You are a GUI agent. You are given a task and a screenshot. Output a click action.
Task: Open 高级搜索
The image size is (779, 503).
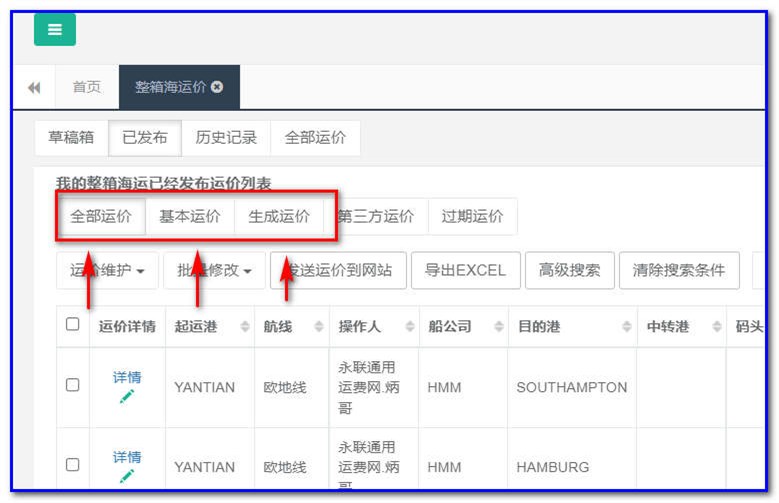(570, 270)
